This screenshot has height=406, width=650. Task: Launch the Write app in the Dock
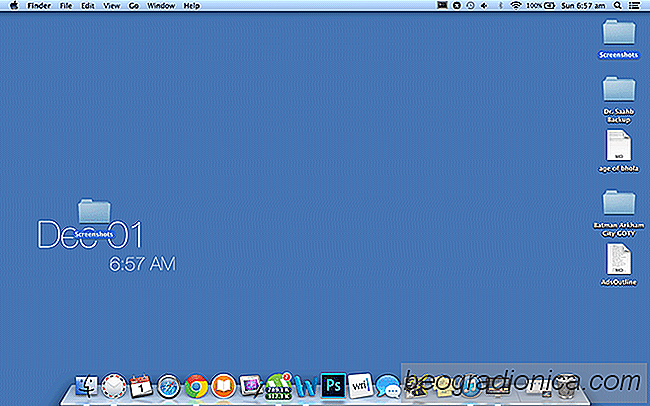(x=360, y=386)
